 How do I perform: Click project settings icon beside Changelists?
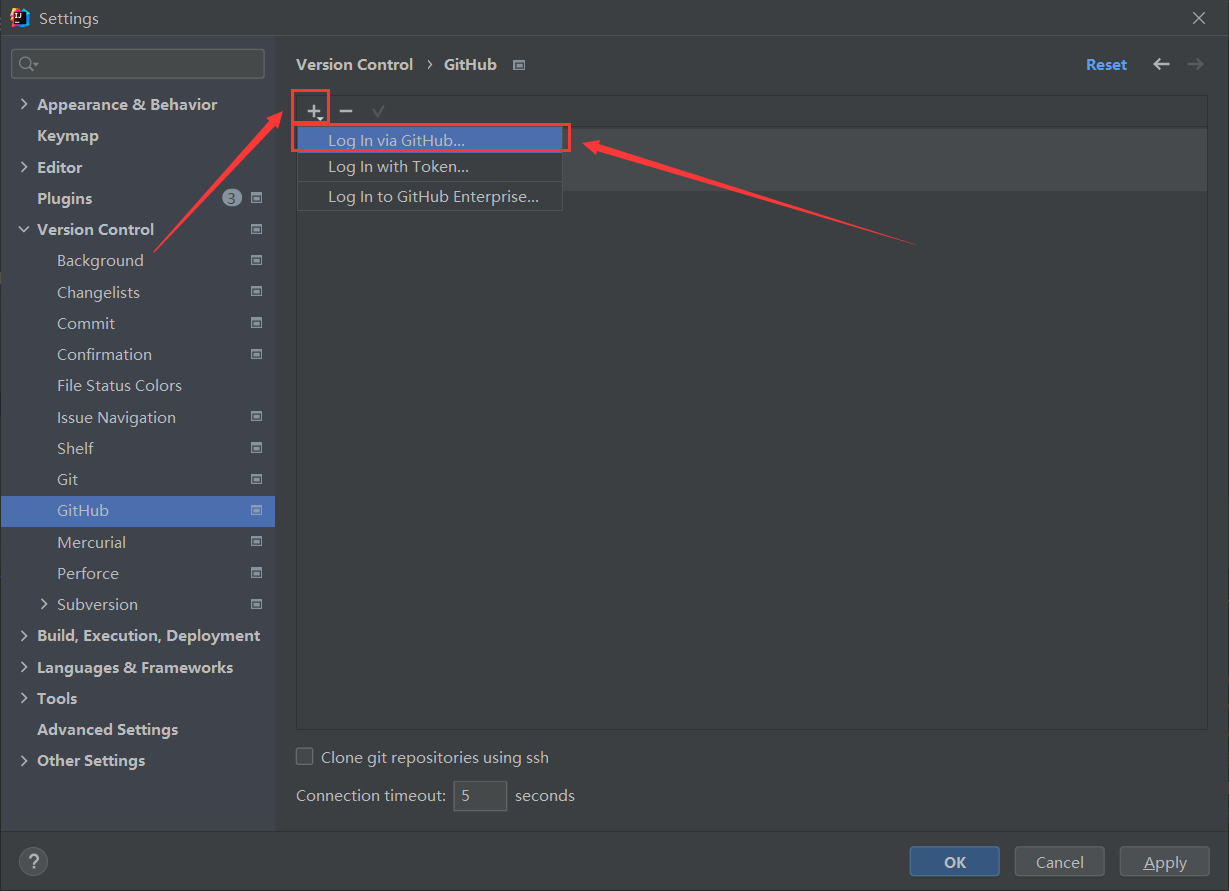[256, 292]
